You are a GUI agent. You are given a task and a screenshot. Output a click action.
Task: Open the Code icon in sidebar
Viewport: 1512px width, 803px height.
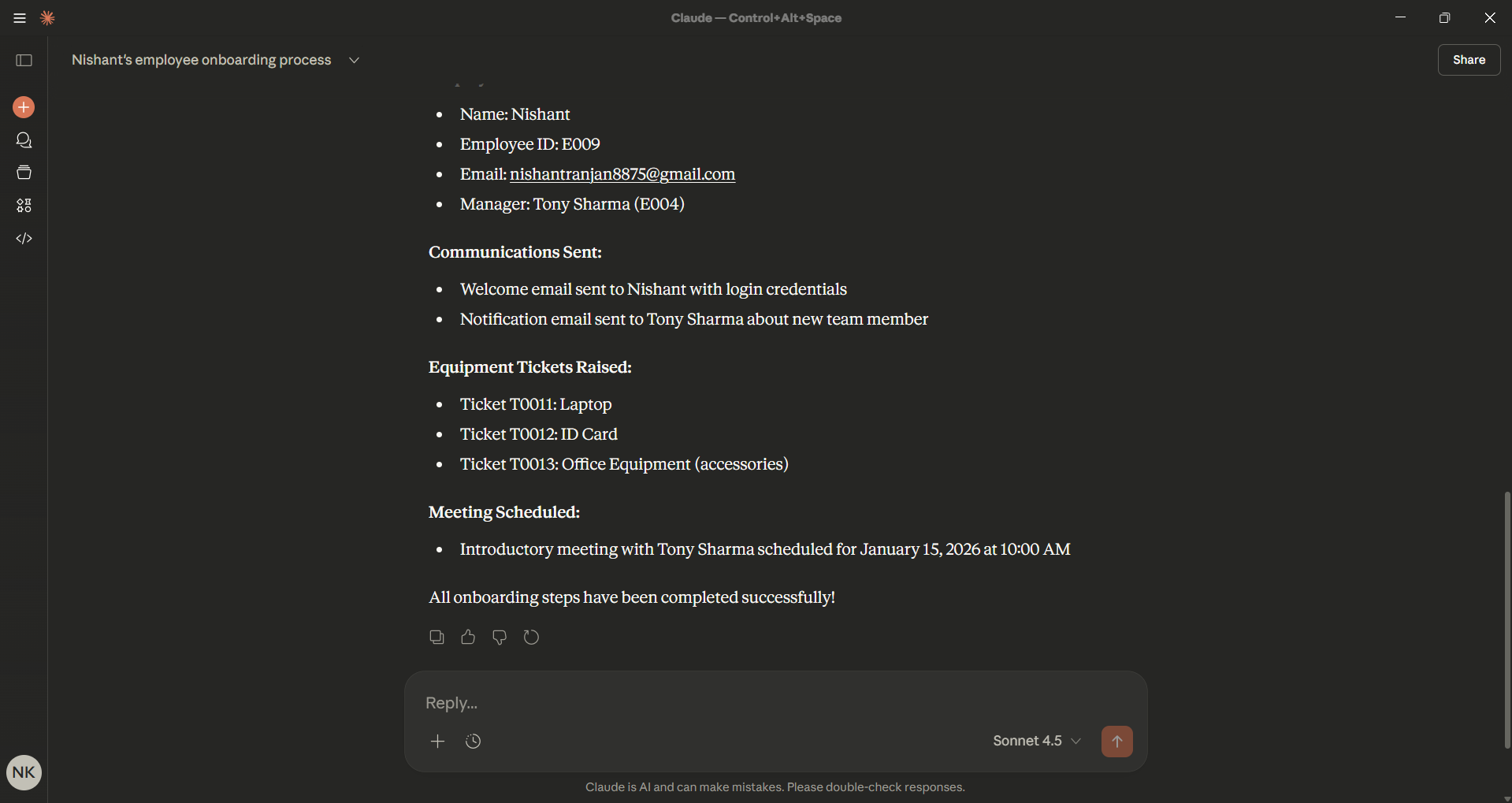(24, 239)
